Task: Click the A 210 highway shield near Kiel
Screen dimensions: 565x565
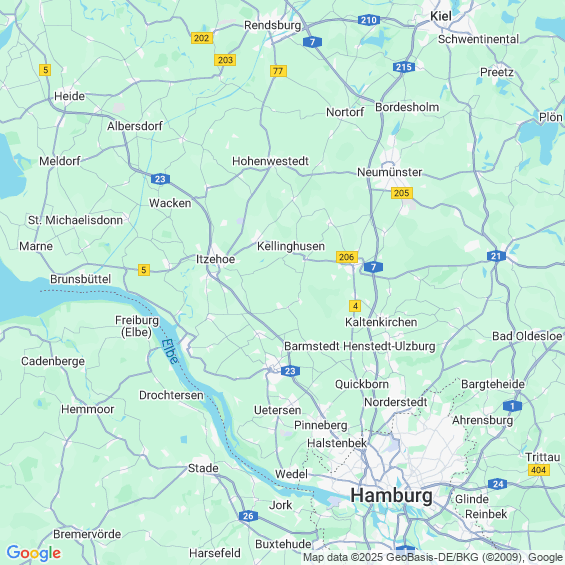Action: point(369,20)
